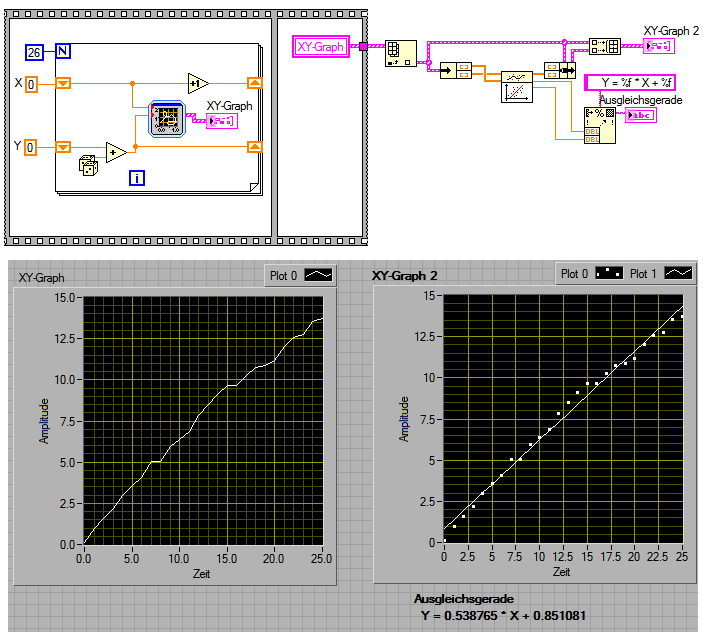703x632 pixels.
Task: Click the Add function triangle node
Action: [116, 152]
